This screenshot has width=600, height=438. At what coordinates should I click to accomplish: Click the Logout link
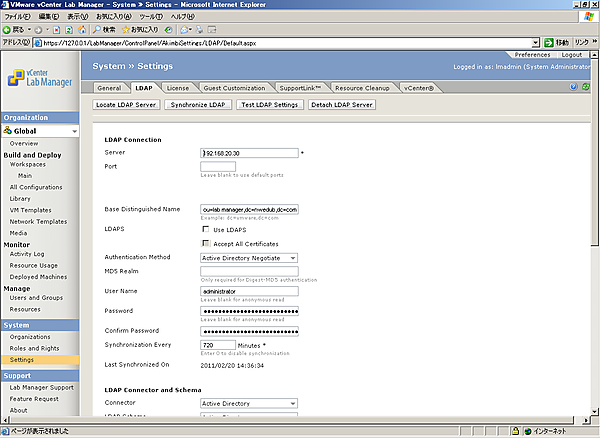click(x=572, y=54)
